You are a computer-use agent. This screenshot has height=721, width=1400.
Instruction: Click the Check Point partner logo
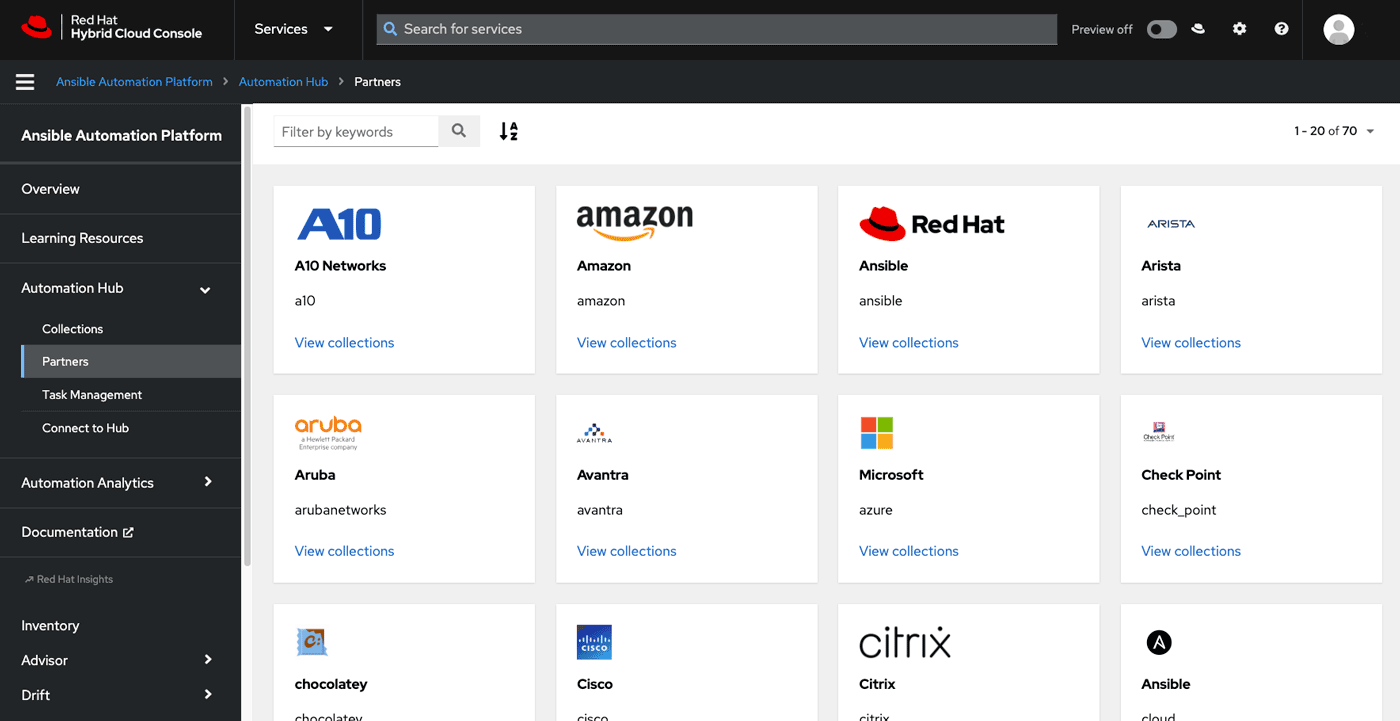[x=1158, y=430]
